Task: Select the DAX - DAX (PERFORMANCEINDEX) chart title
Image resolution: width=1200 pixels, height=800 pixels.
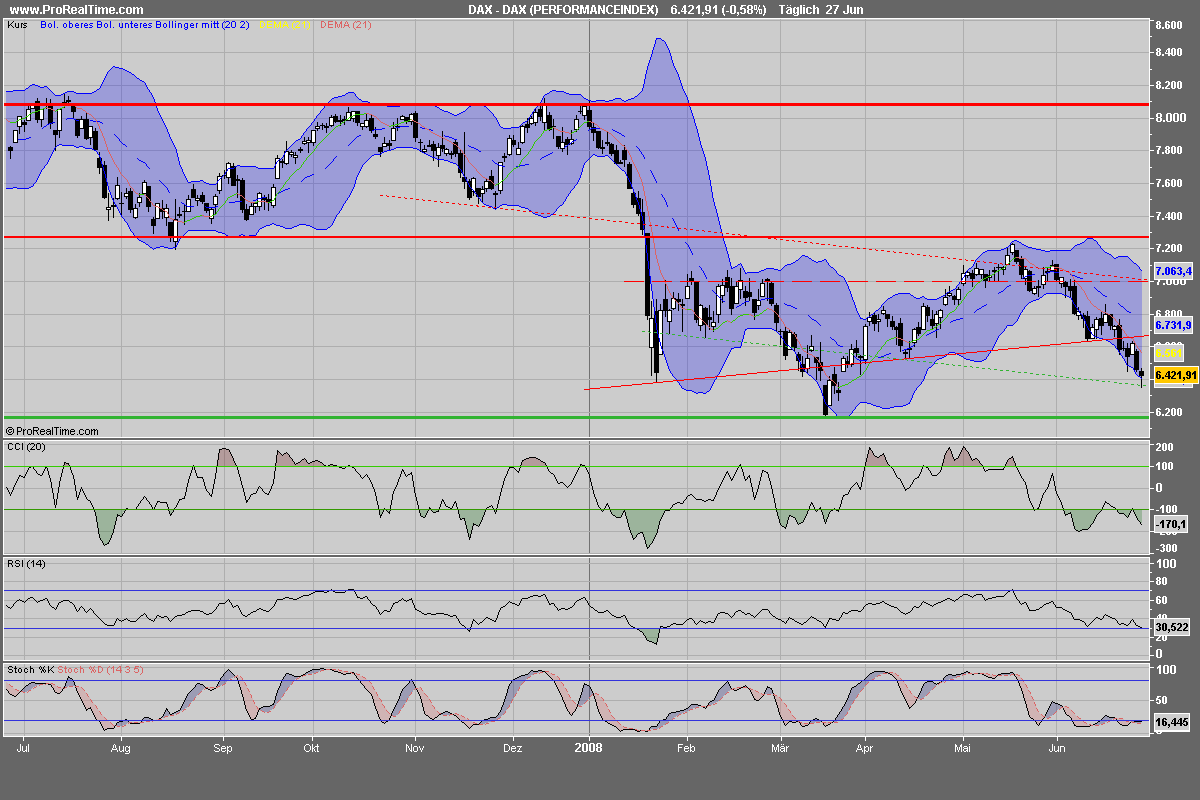Action: 564,9
